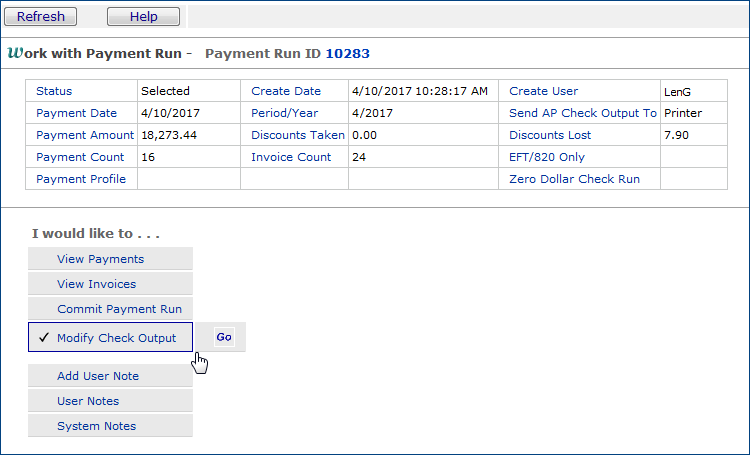
Task: Click the Refresh button
Action: pos(41,16)
